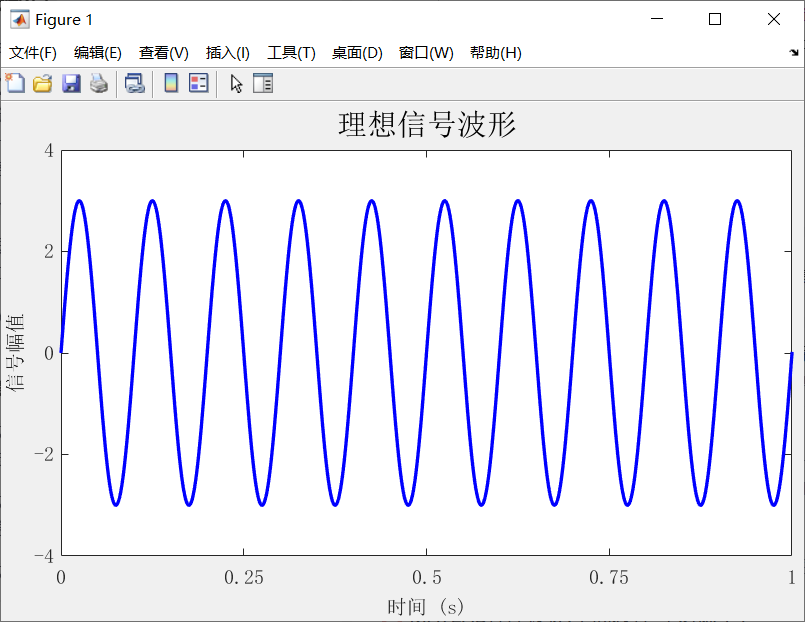The width and height of the screenshot is (805, 622).
Task: Click the x-axis tick label 0.5
Action: [427, 578]
